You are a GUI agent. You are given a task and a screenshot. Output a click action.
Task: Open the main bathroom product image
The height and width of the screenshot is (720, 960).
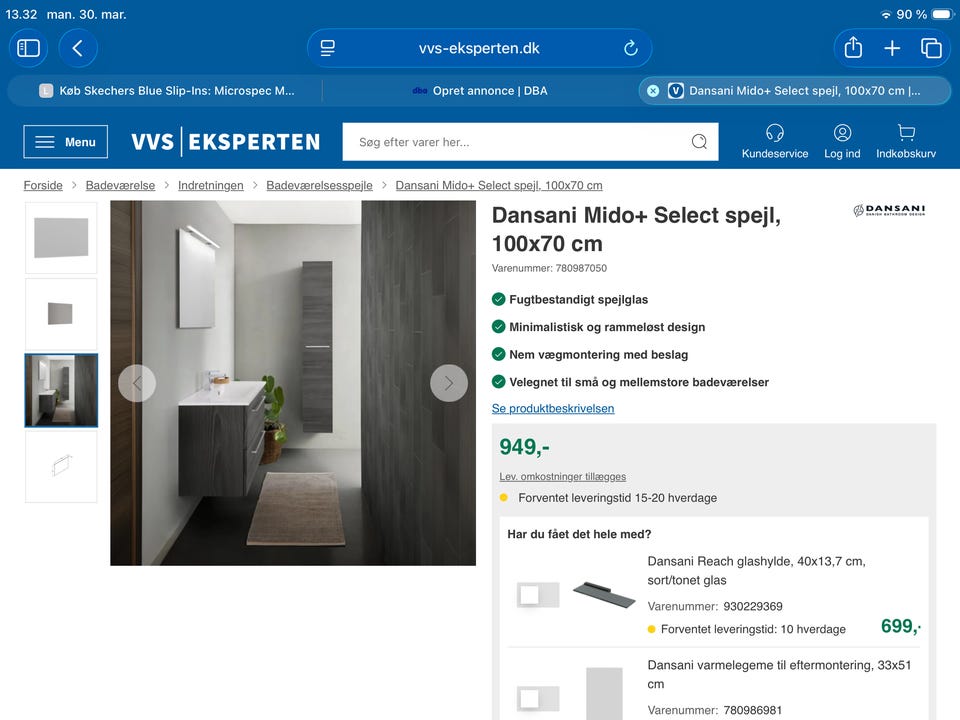point(293,383)
